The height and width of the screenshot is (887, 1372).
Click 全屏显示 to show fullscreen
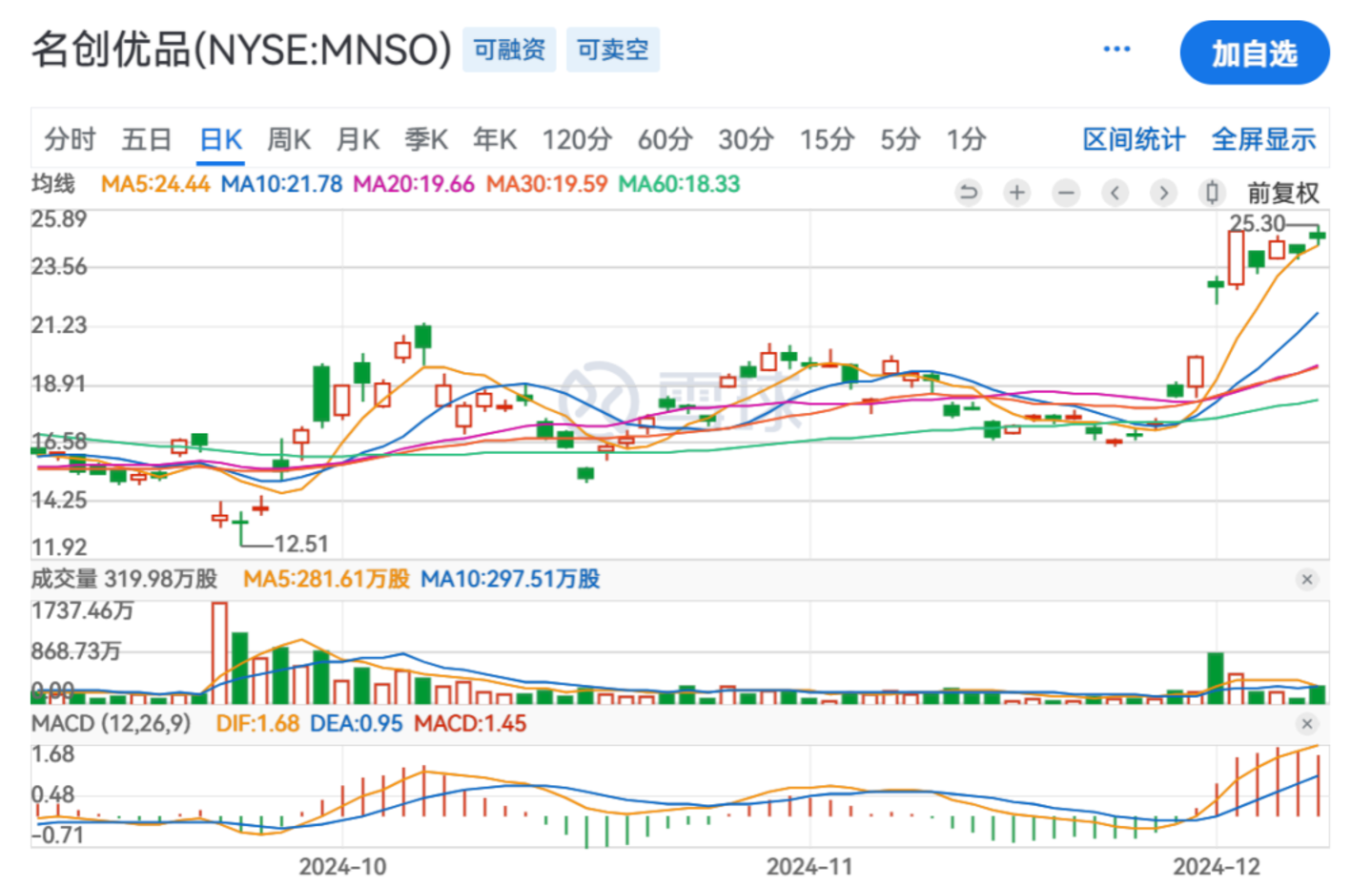click(x=1263, y=140)
